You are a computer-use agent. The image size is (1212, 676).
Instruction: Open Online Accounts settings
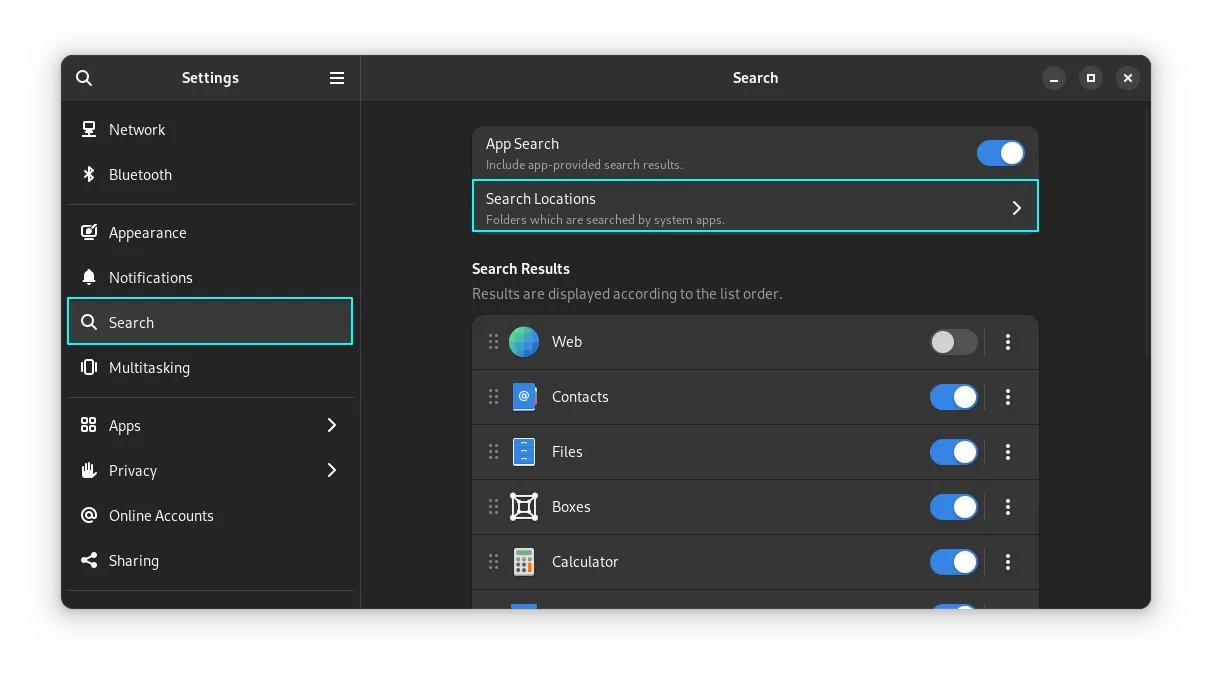pos(160,516)
